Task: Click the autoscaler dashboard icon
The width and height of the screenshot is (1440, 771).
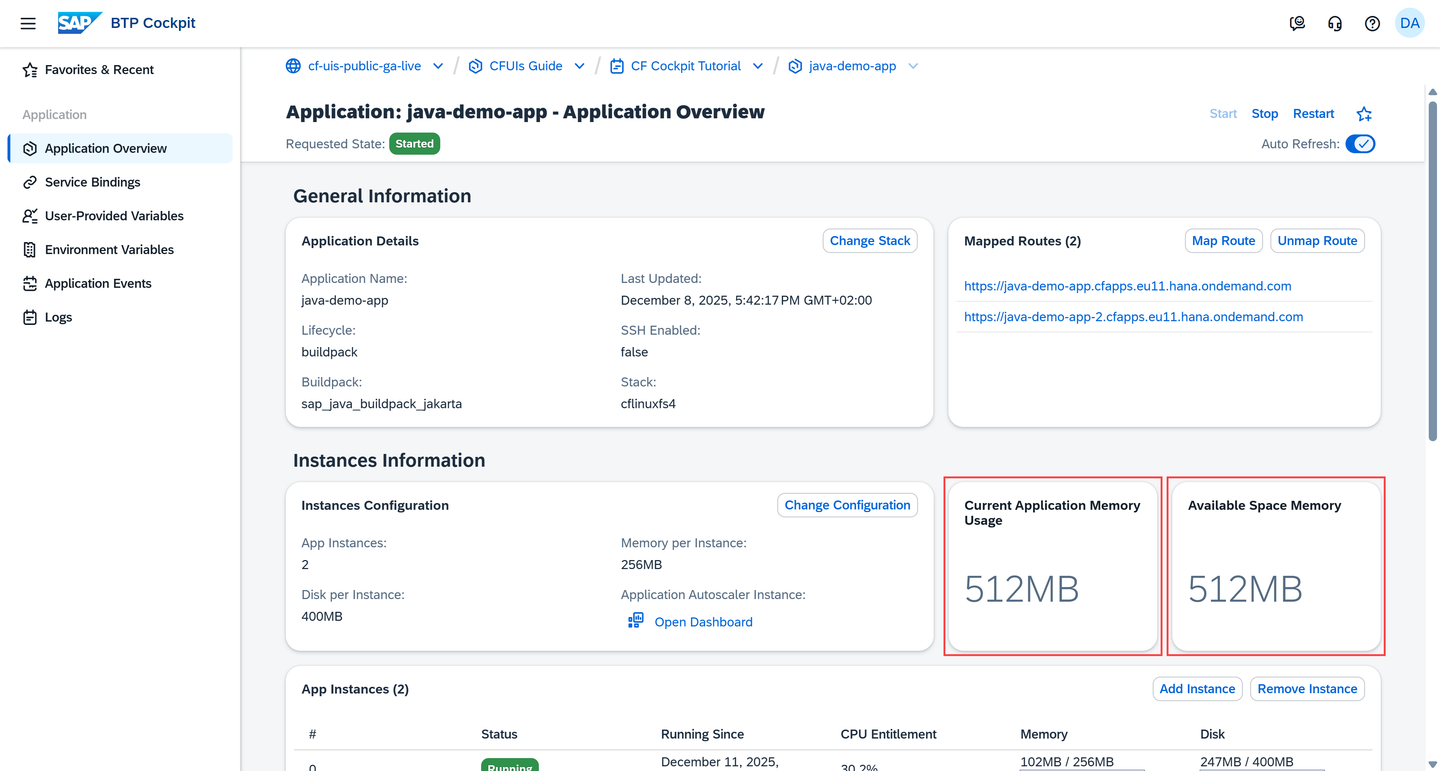Action: 635,621
